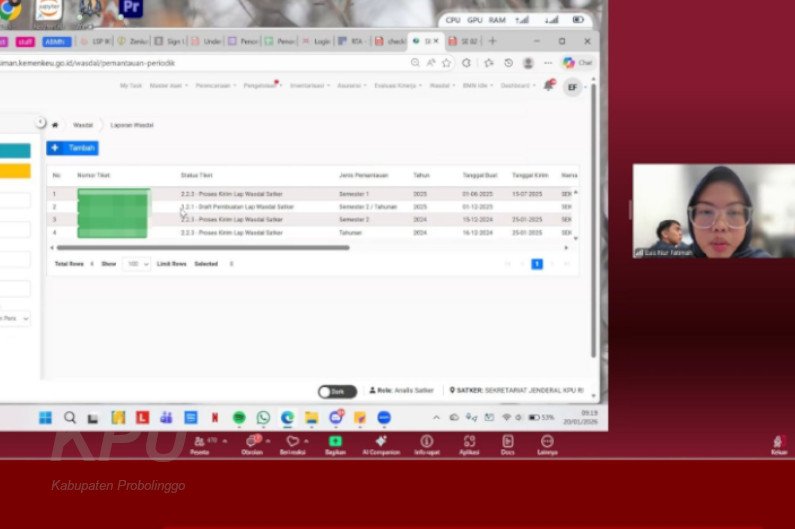This screenshot has width=795, height=529.
Task: Click the Windows Start button
Action: click(45, 417)
